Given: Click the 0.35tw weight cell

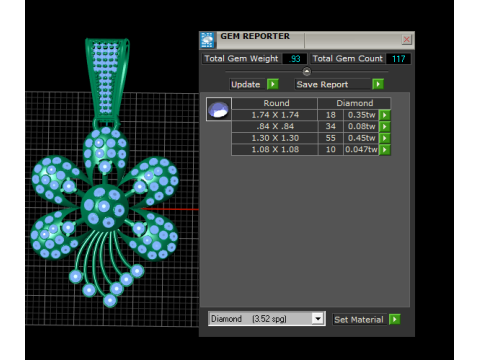Looking at the screenshot, I should 361,115.
